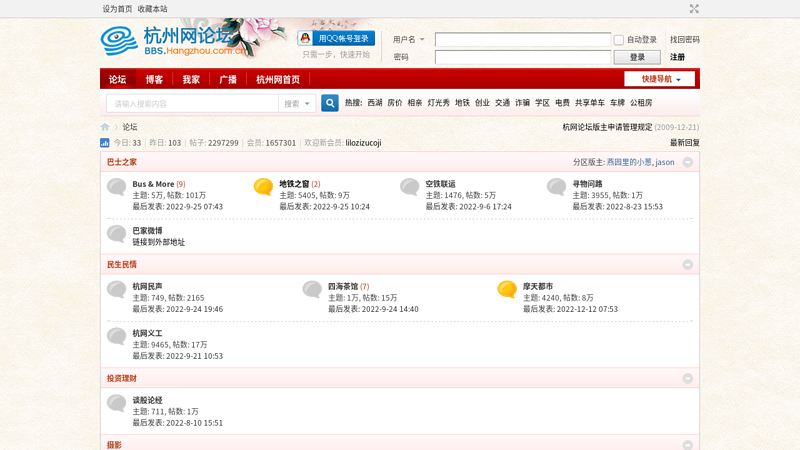Focus the password input field
Image resolution: width=800 pixels, height=450 pixels.
pos(523,57)
